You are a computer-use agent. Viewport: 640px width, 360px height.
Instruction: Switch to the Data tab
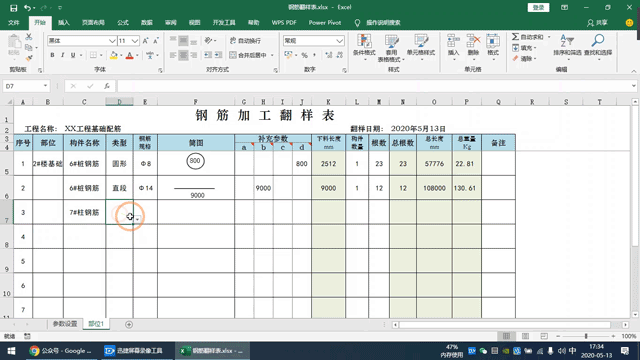147,23
